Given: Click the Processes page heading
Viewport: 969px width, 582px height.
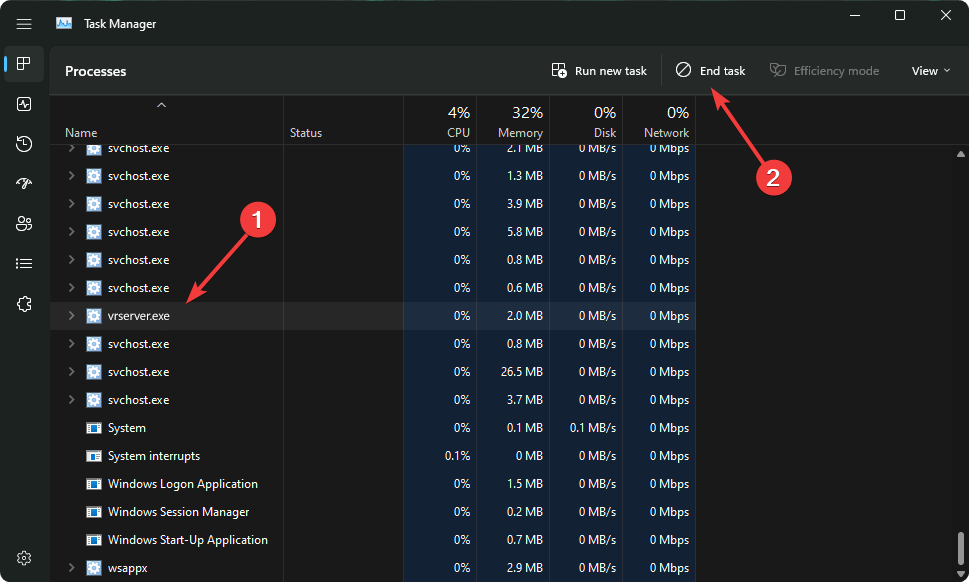Looking at the screenshot, I should pyautogui.click(x=96, y=71).
